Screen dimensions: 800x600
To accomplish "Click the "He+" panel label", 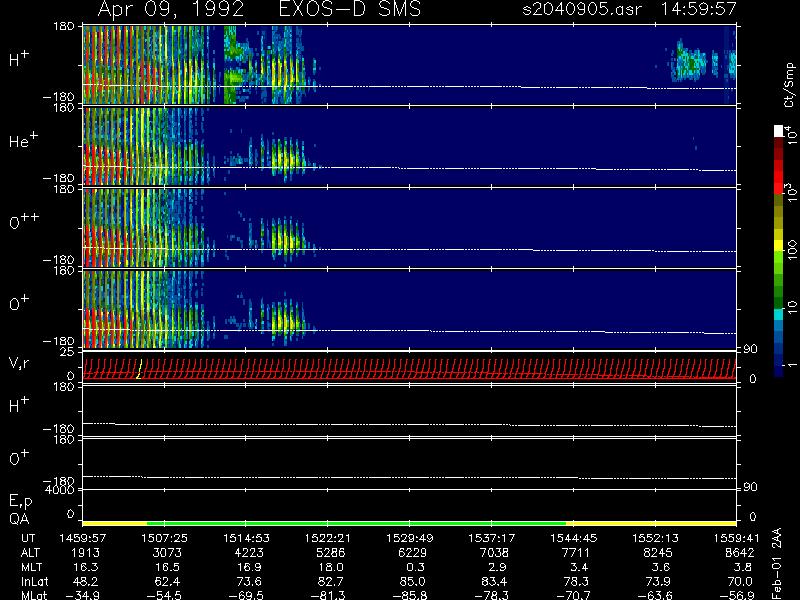I will 23,140.
